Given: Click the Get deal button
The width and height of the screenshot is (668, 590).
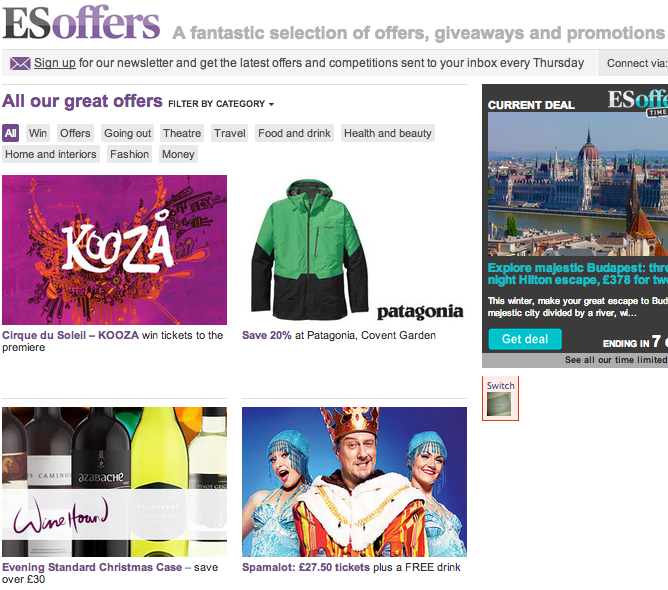Looking at the screenshot, I should pos(525,339).
